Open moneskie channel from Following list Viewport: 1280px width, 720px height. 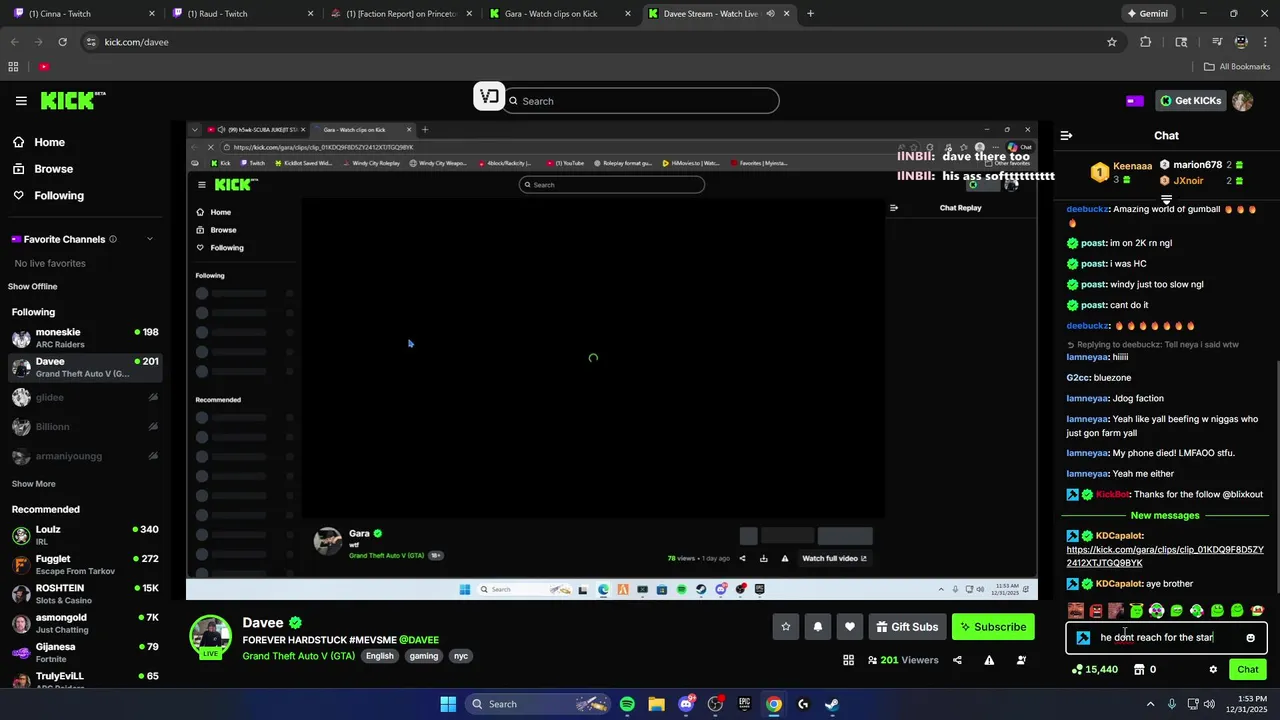(85, 338)
